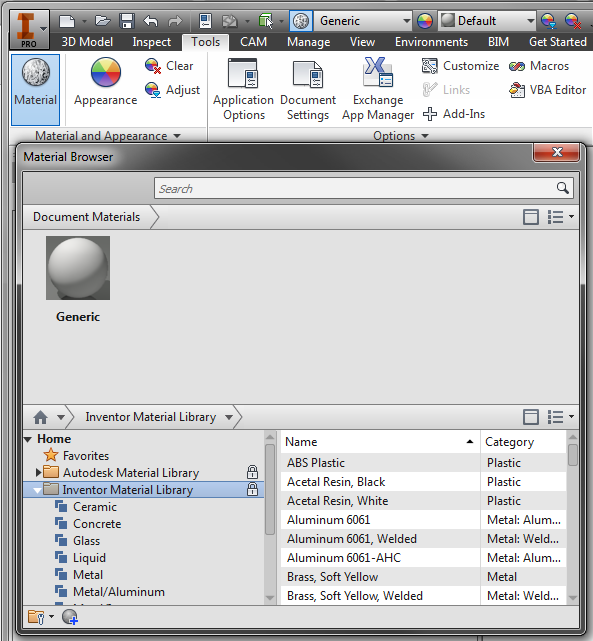Open the Macros dialog
This screenshot has width=593, height=641.
(539, 66)
